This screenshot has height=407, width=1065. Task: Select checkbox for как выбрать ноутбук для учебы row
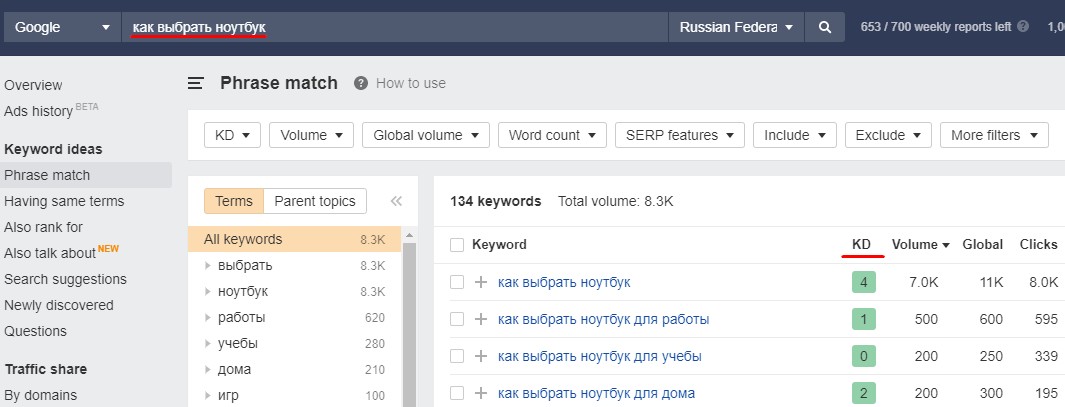(457, 356)
